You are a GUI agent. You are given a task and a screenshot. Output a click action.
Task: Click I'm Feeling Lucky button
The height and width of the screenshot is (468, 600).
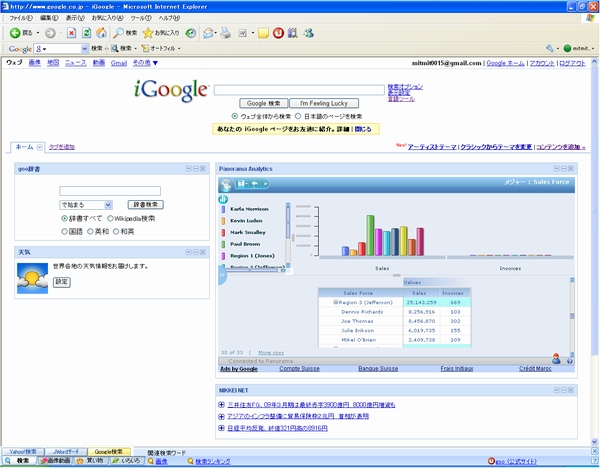tap(324, 103)
